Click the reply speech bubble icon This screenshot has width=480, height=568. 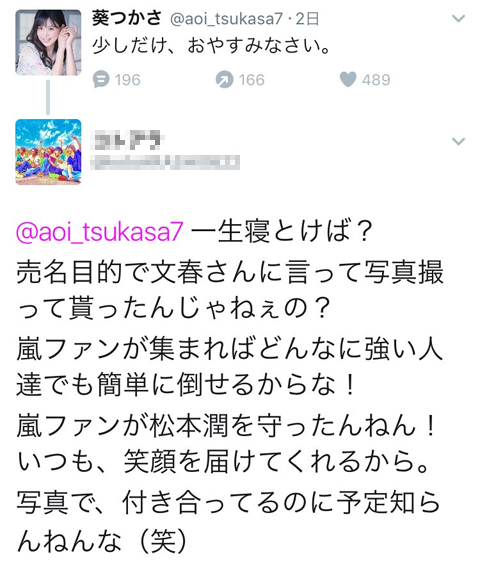pos(101,80)
